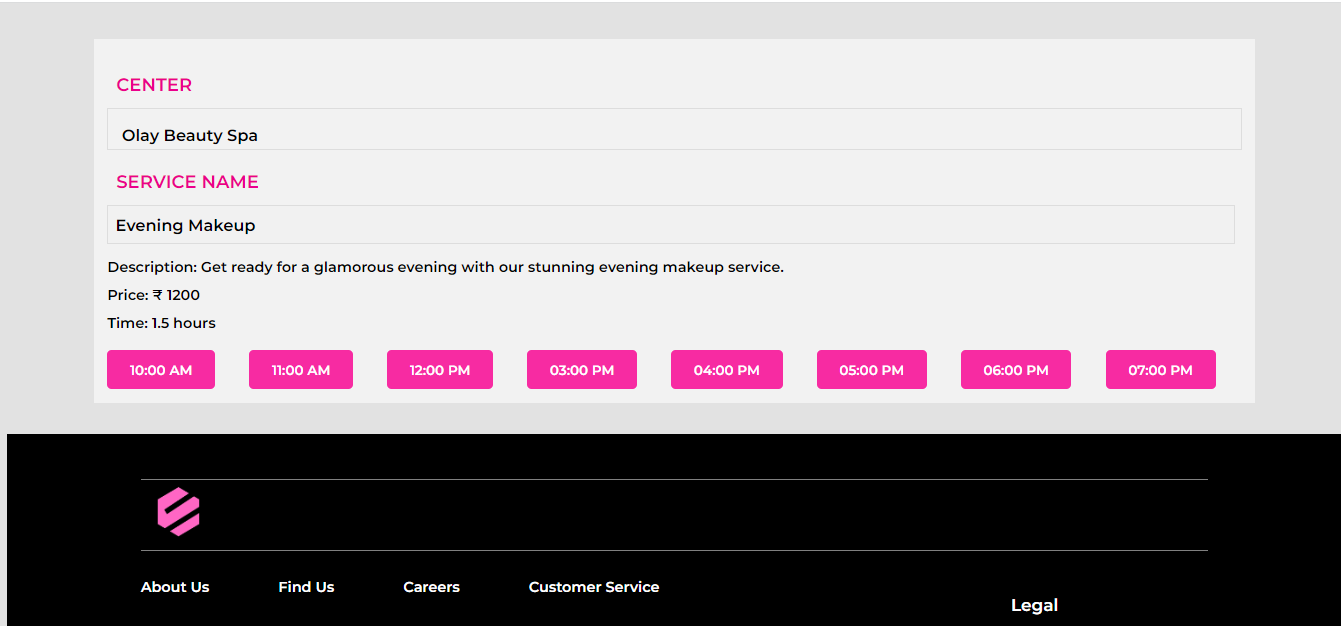1341x626 pixels.
Task: Select the 11:00 AM time slot
Action: pyautogui.click(x=301, y=370)
